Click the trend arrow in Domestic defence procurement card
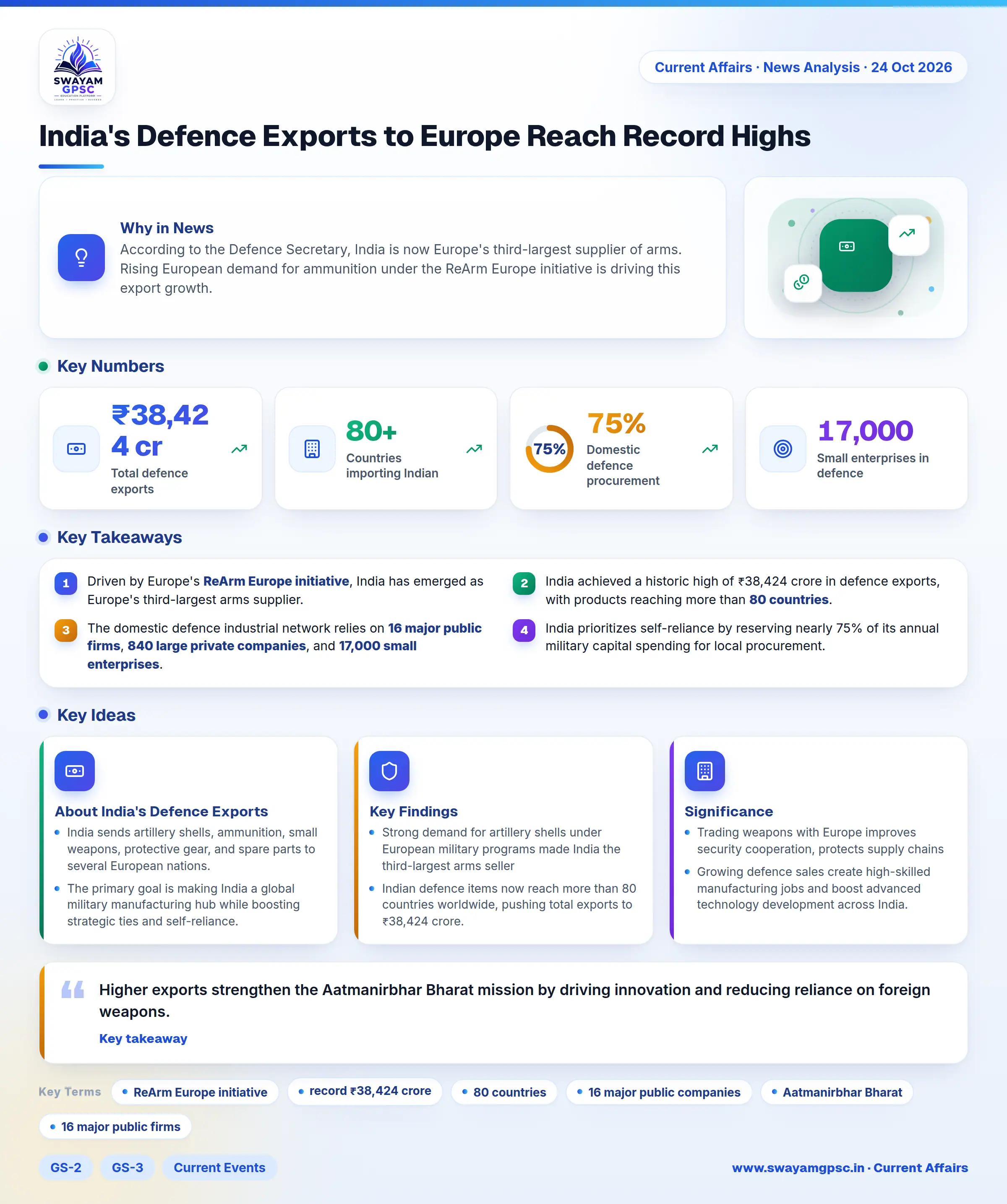The height and width of the screenshot is (1204, 1007). (710, 449)
